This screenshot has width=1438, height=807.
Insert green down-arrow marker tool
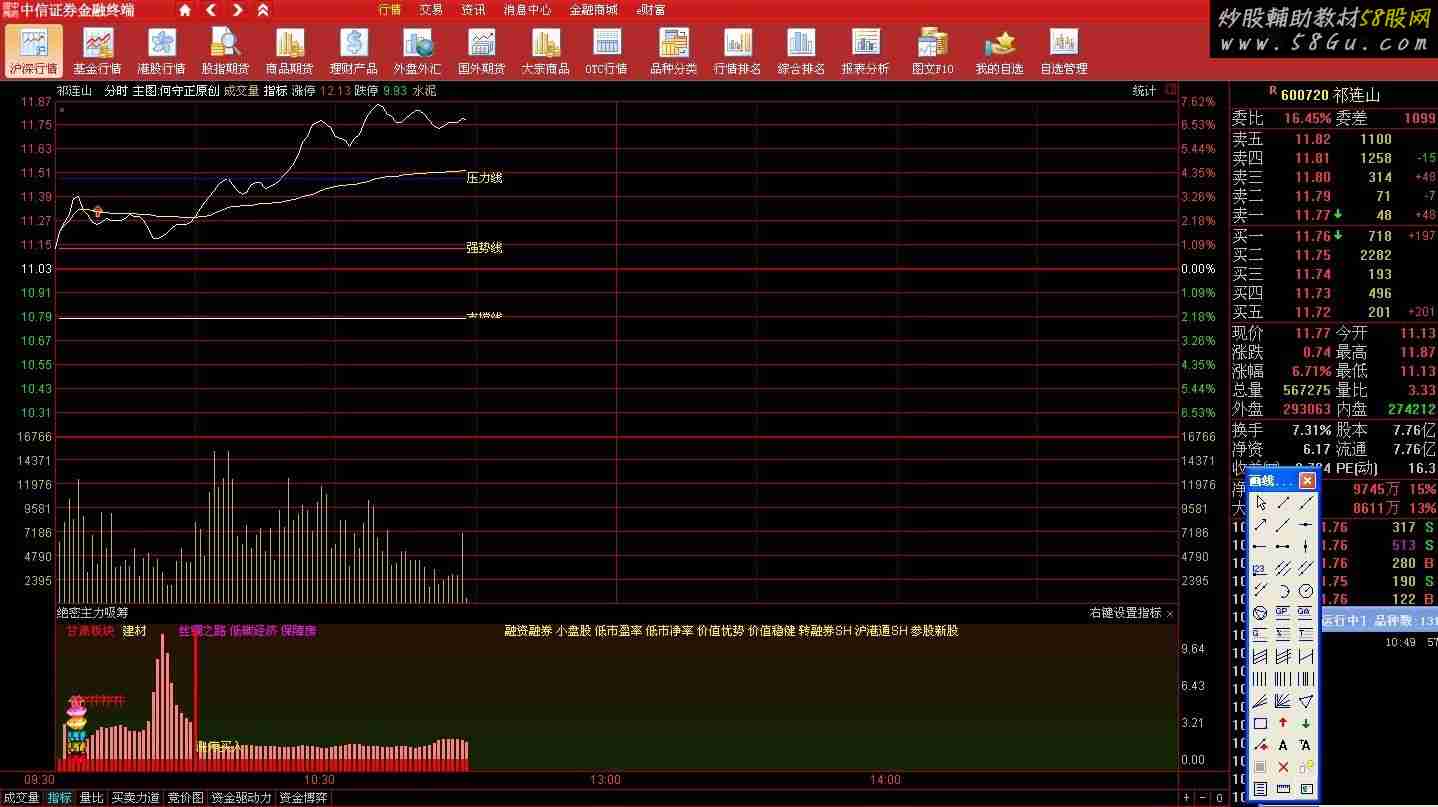coord(1305,722)
